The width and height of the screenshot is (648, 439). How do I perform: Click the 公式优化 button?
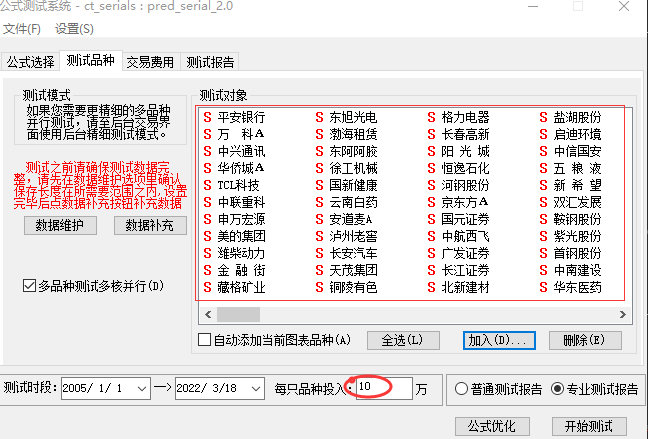coord(492,426)
